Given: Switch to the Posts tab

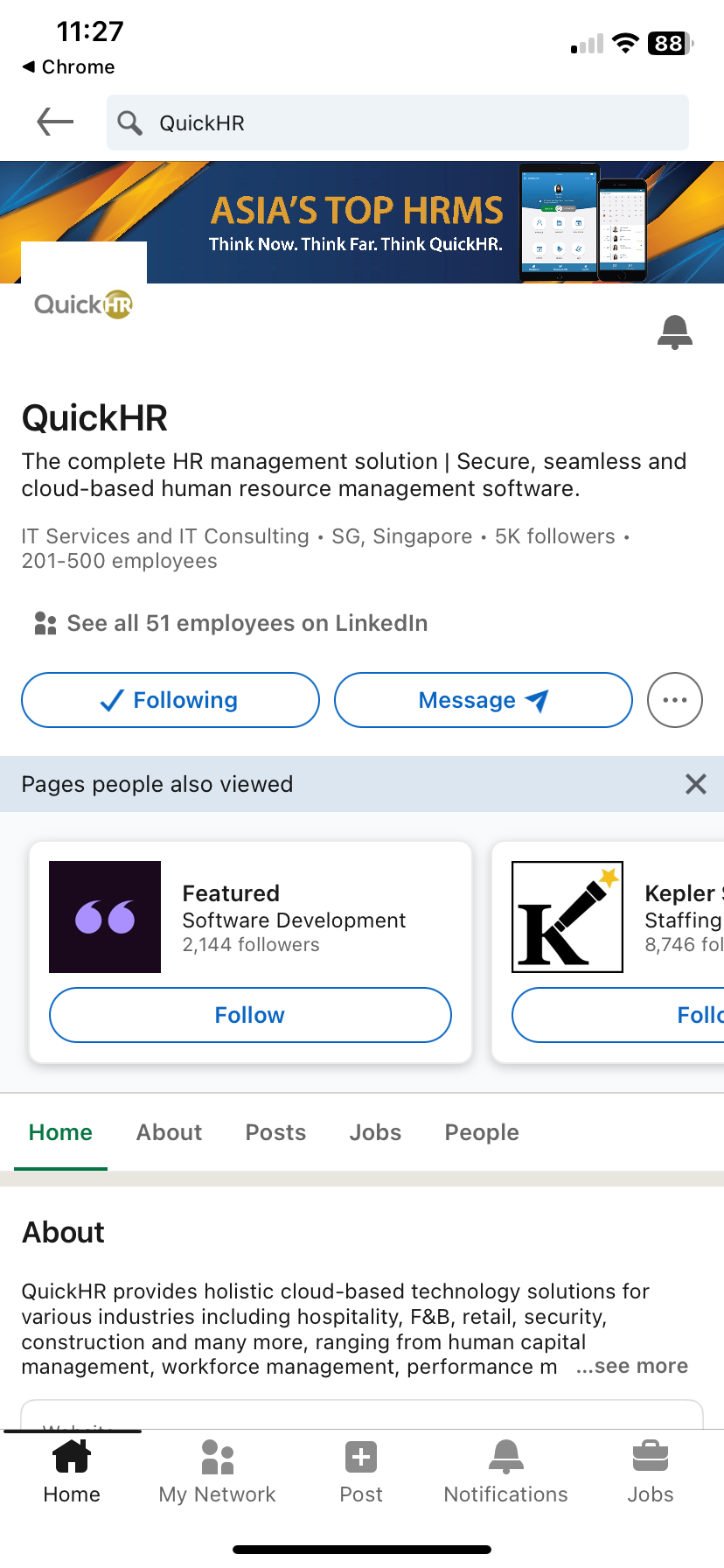Looking at the screenshot, I should (275, 1132).
